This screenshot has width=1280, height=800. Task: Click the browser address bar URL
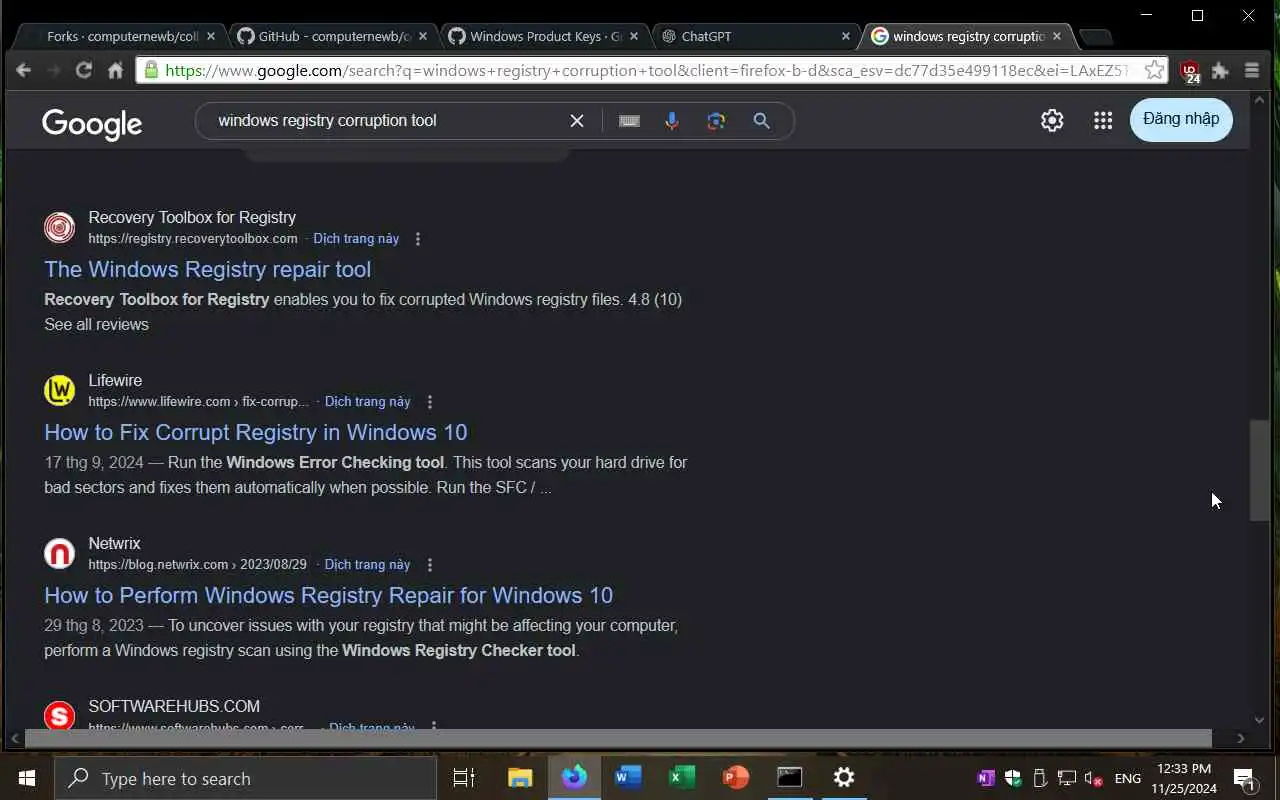pos(646,70)
